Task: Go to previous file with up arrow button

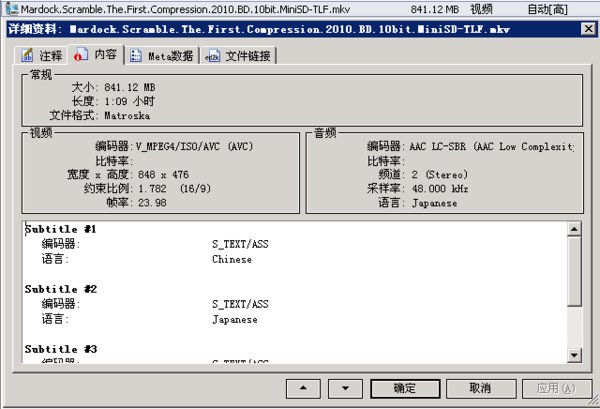Action: [303, 388]
